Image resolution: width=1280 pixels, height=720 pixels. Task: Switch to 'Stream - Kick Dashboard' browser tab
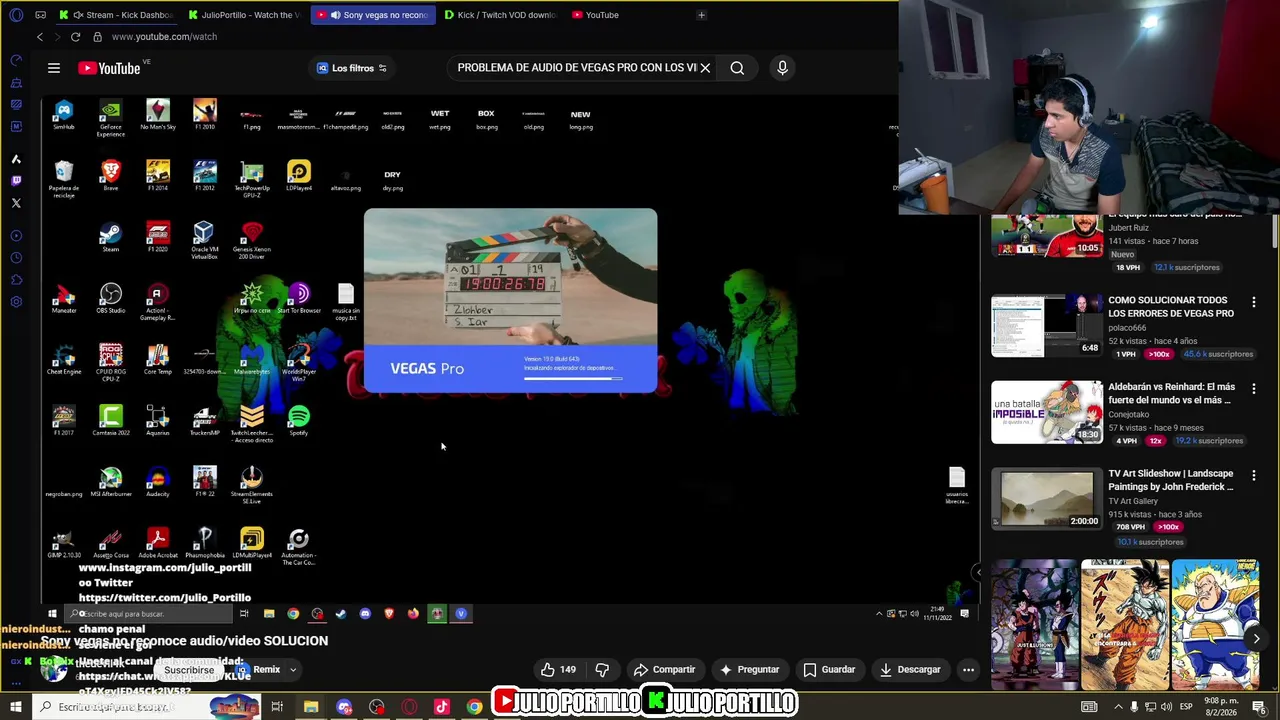point(115,15)
